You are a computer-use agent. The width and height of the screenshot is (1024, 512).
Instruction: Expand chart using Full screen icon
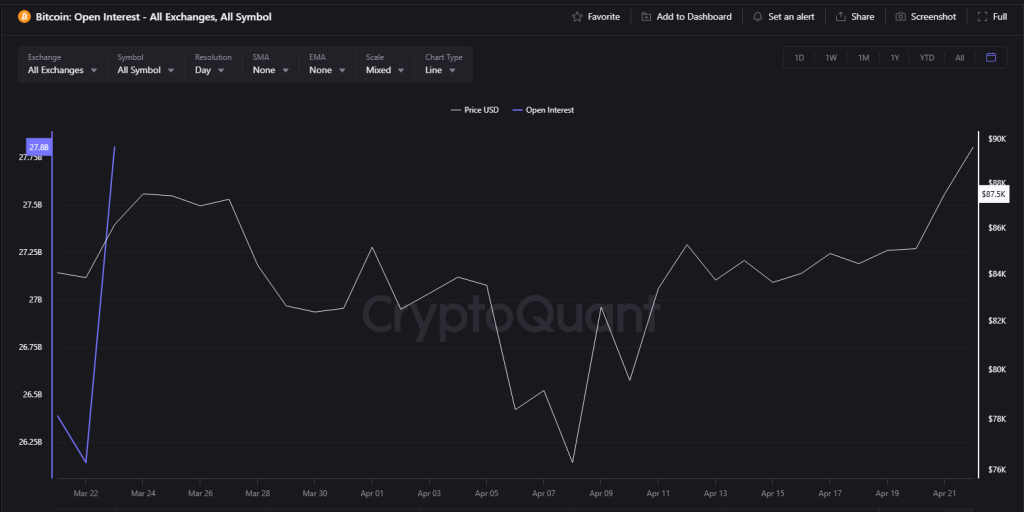983,17
